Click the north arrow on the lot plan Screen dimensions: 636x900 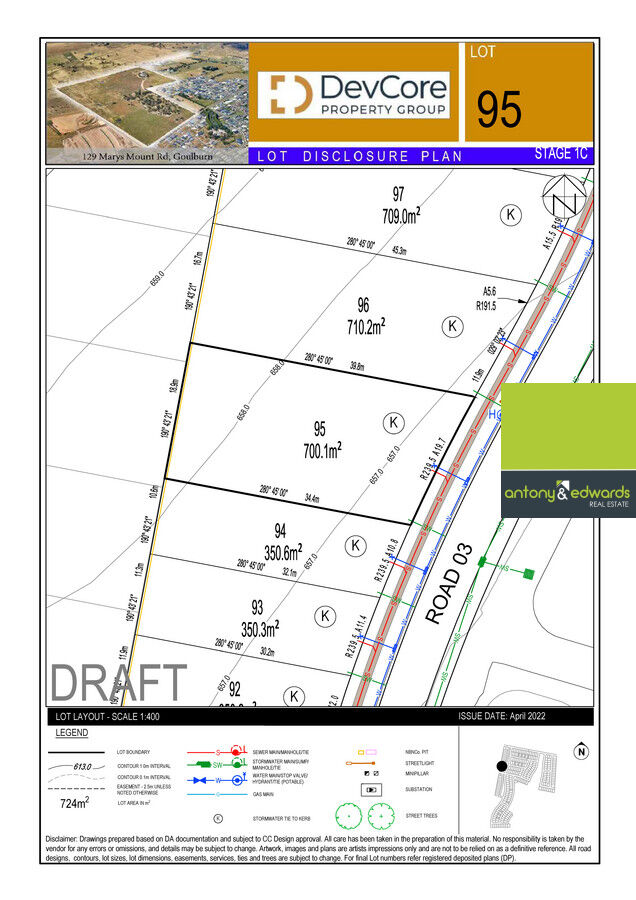tap(564, 196)
